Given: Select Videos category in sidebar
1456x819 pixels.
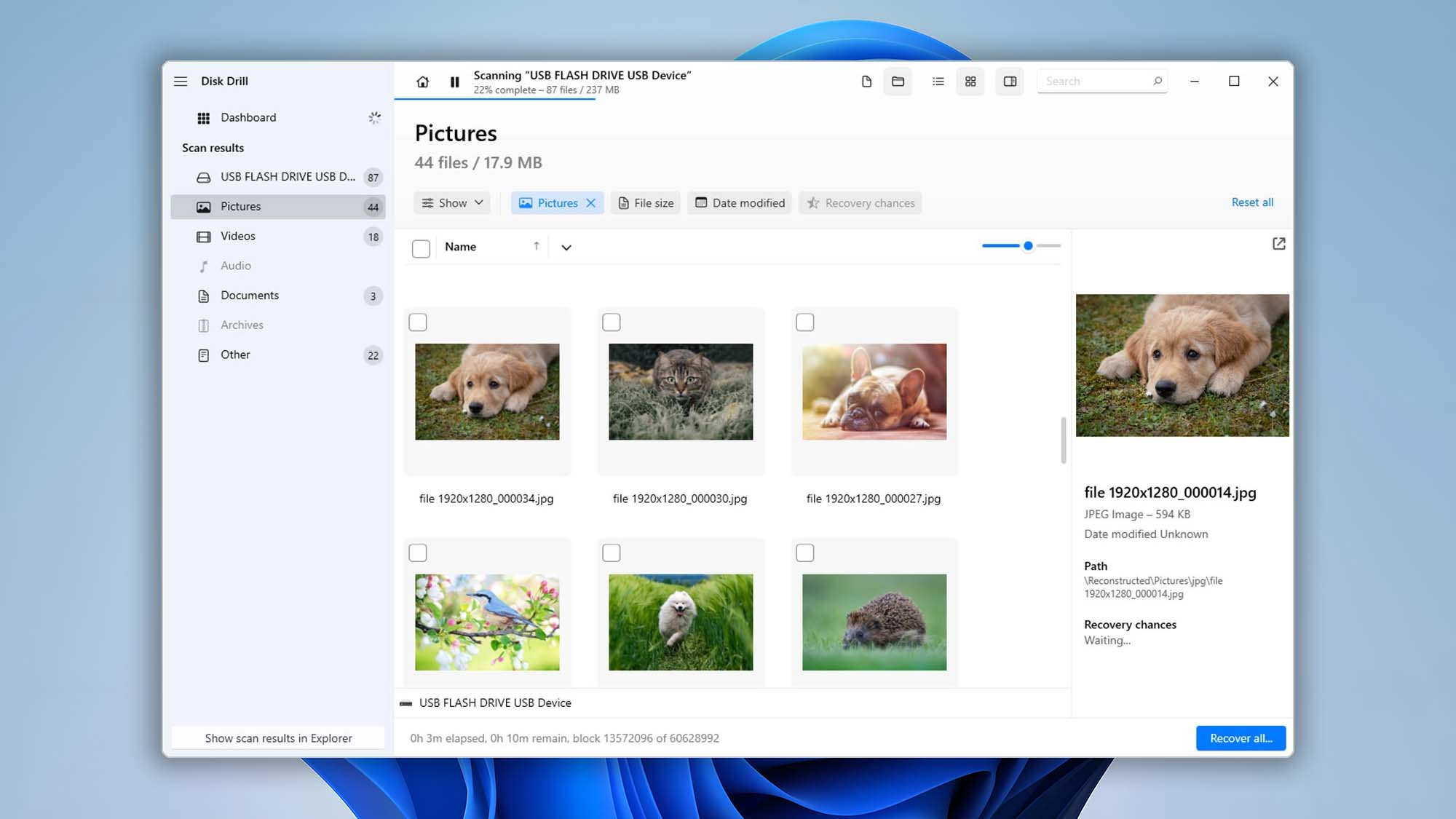Looking at the screenshot, I should pos(237,235).
